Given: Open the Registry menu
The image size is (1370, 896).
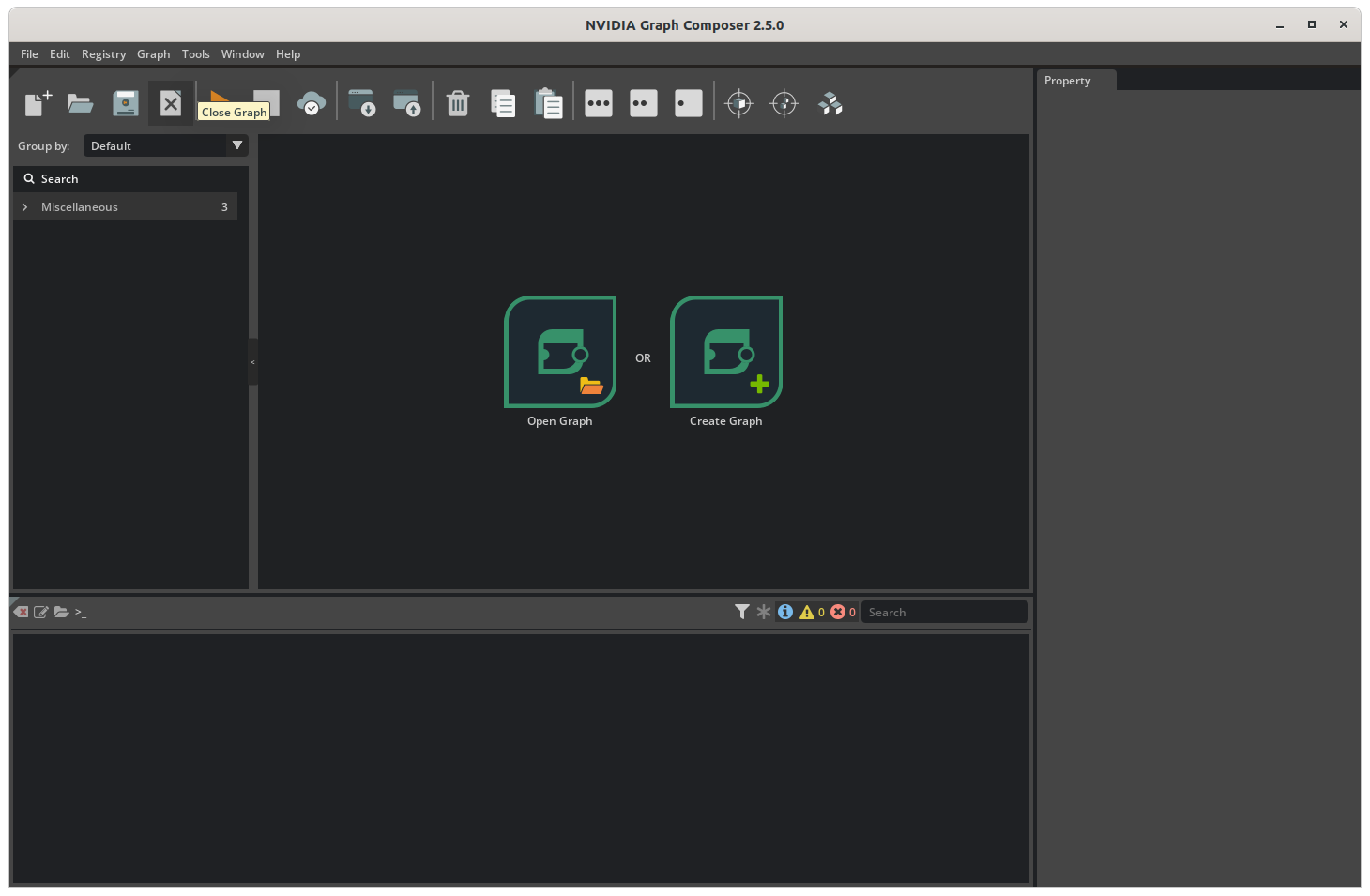Looking at the screenshot, I should point(103,54).
